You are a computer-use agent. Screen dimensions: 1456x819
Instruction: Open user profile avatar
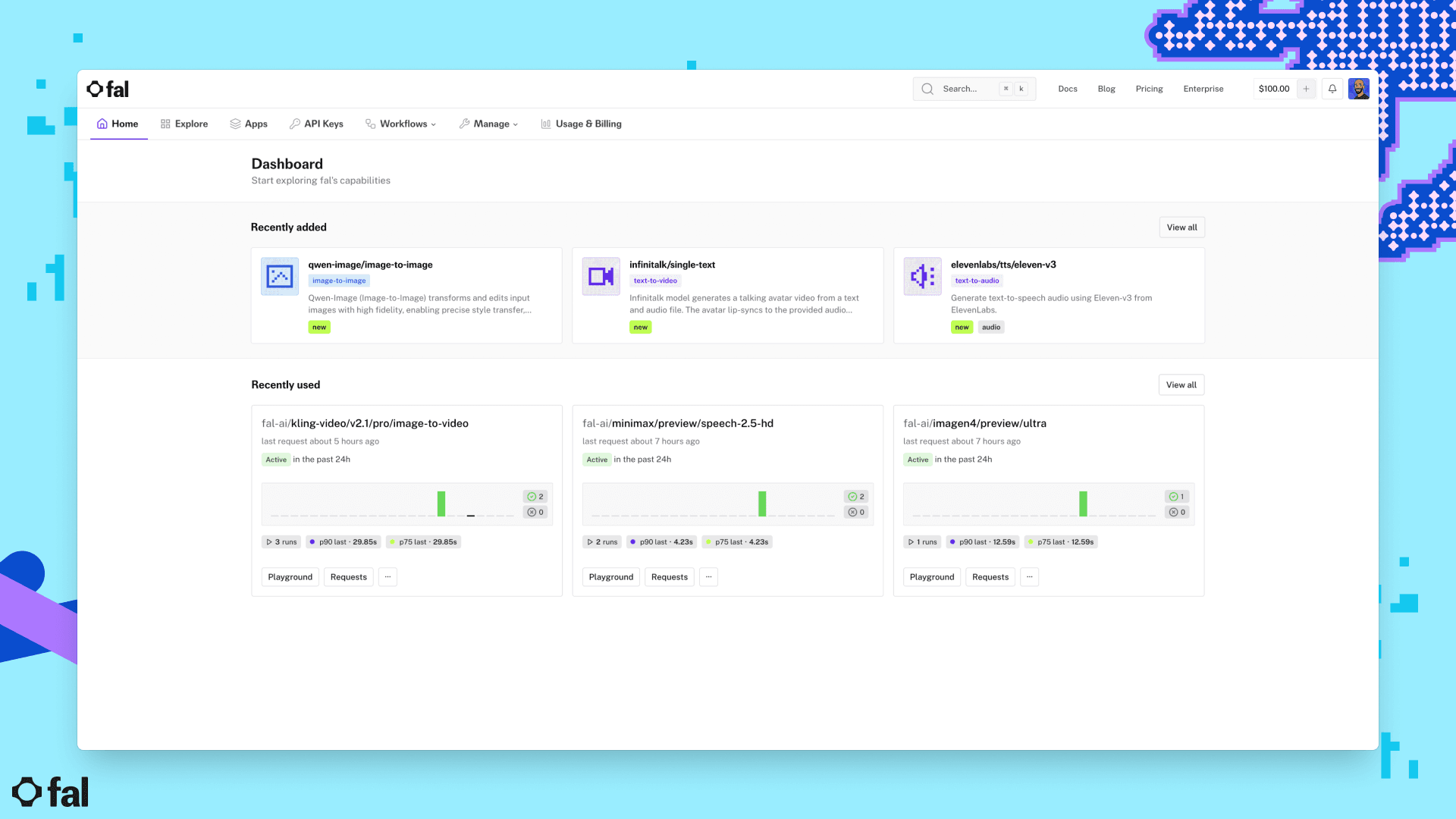pos(1358,89)
